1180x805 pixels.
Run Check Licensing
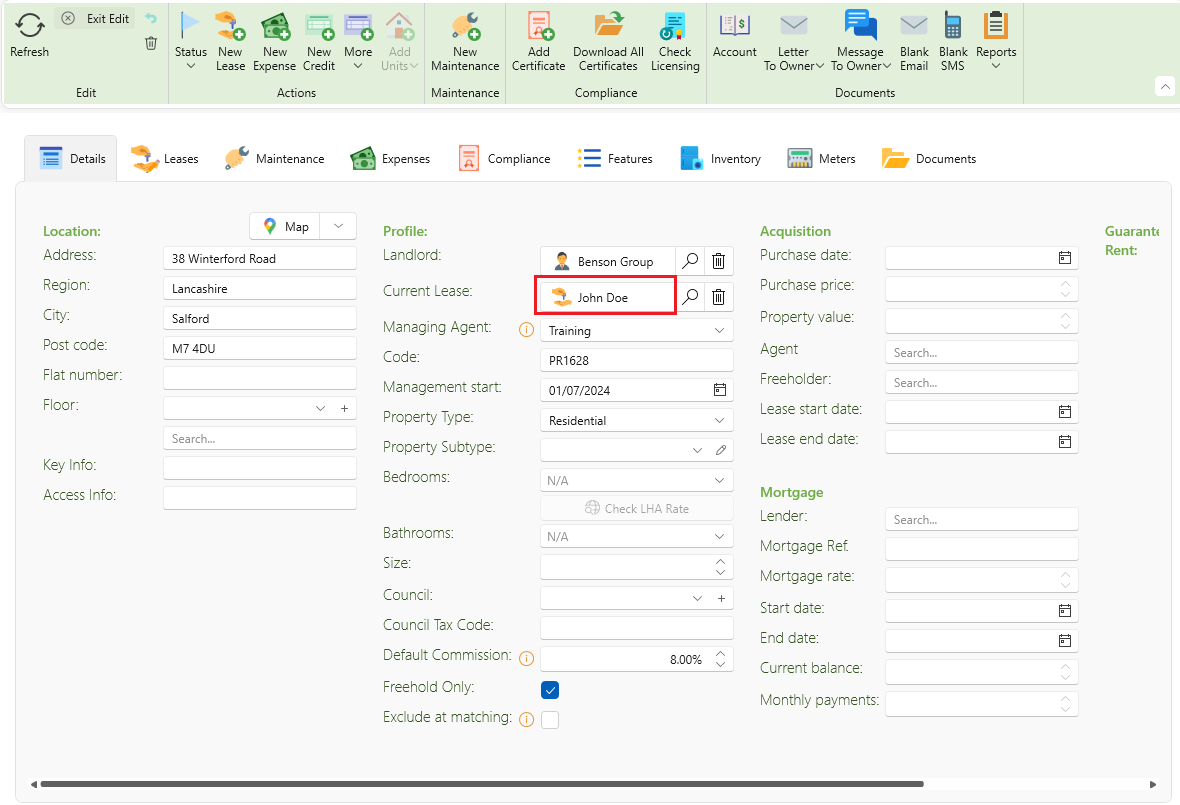pyautogui.click(x=675, y=41)
